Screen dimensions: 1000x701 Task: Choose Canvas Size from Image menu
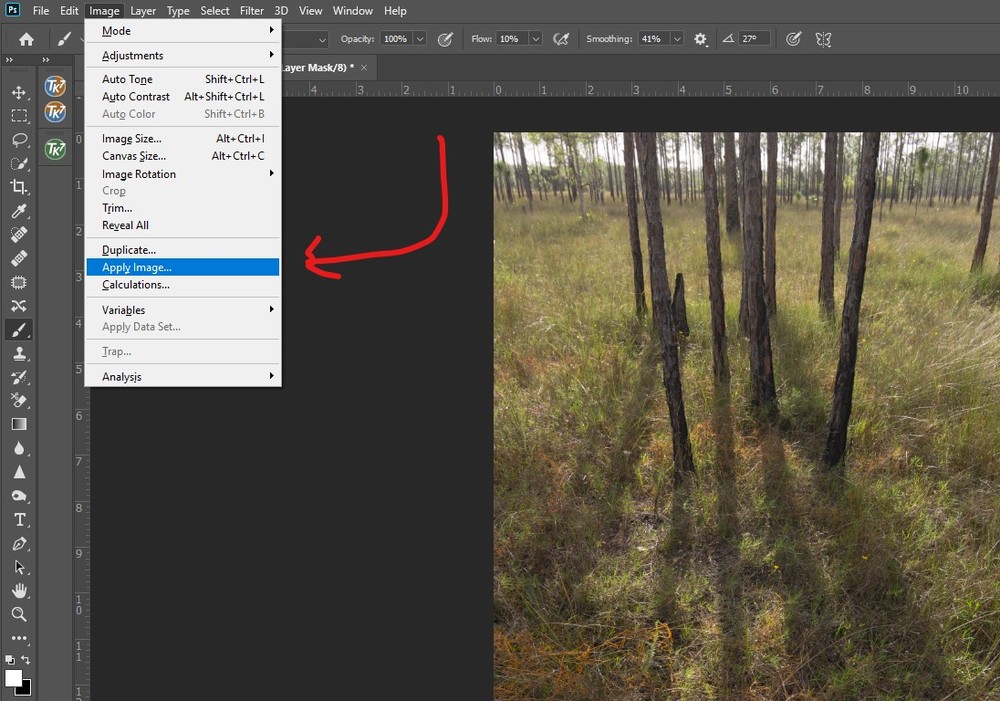tap(134, 156)
